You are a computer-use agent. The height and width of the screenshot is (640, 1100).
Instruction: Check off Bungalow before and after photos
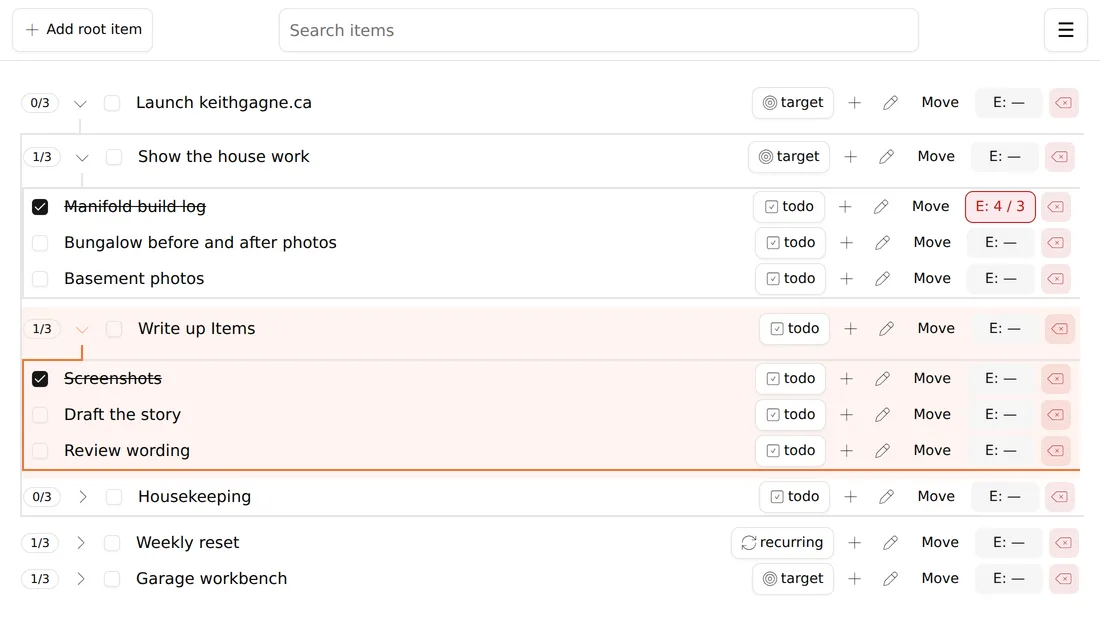[x=40, y=243]
